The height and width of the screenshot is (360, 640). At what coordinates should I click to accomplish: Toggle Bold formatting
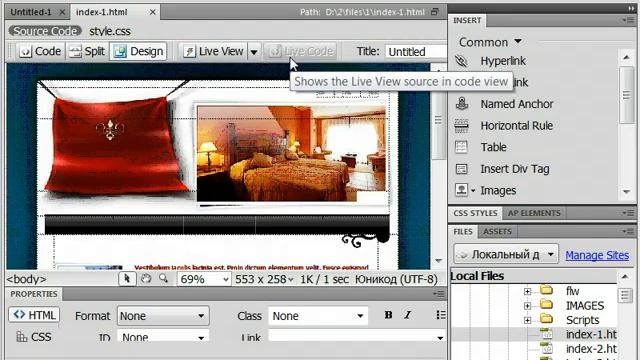pos(388,315)
